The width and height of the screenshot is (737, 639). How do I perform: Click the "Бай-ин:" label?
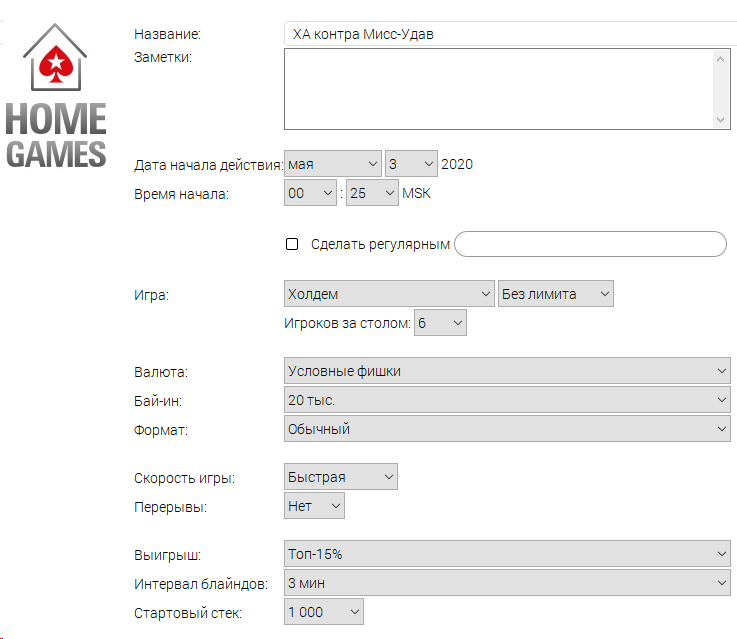158,401
